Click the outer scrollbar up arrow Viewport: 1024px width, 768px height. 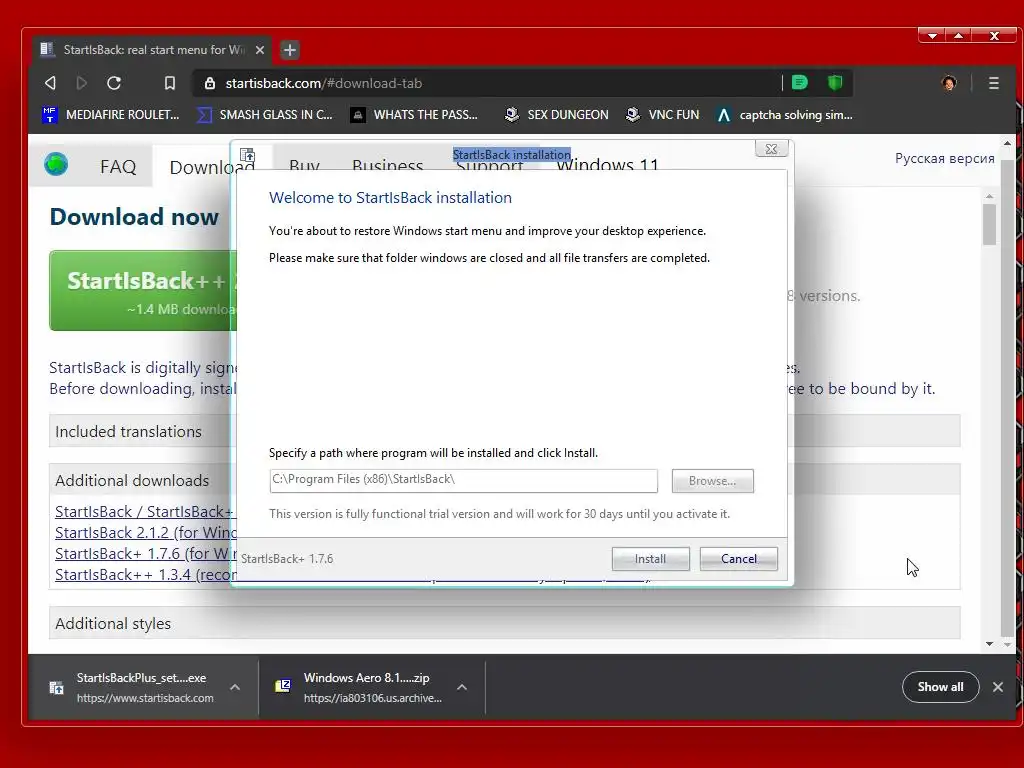pos(1007,143)
